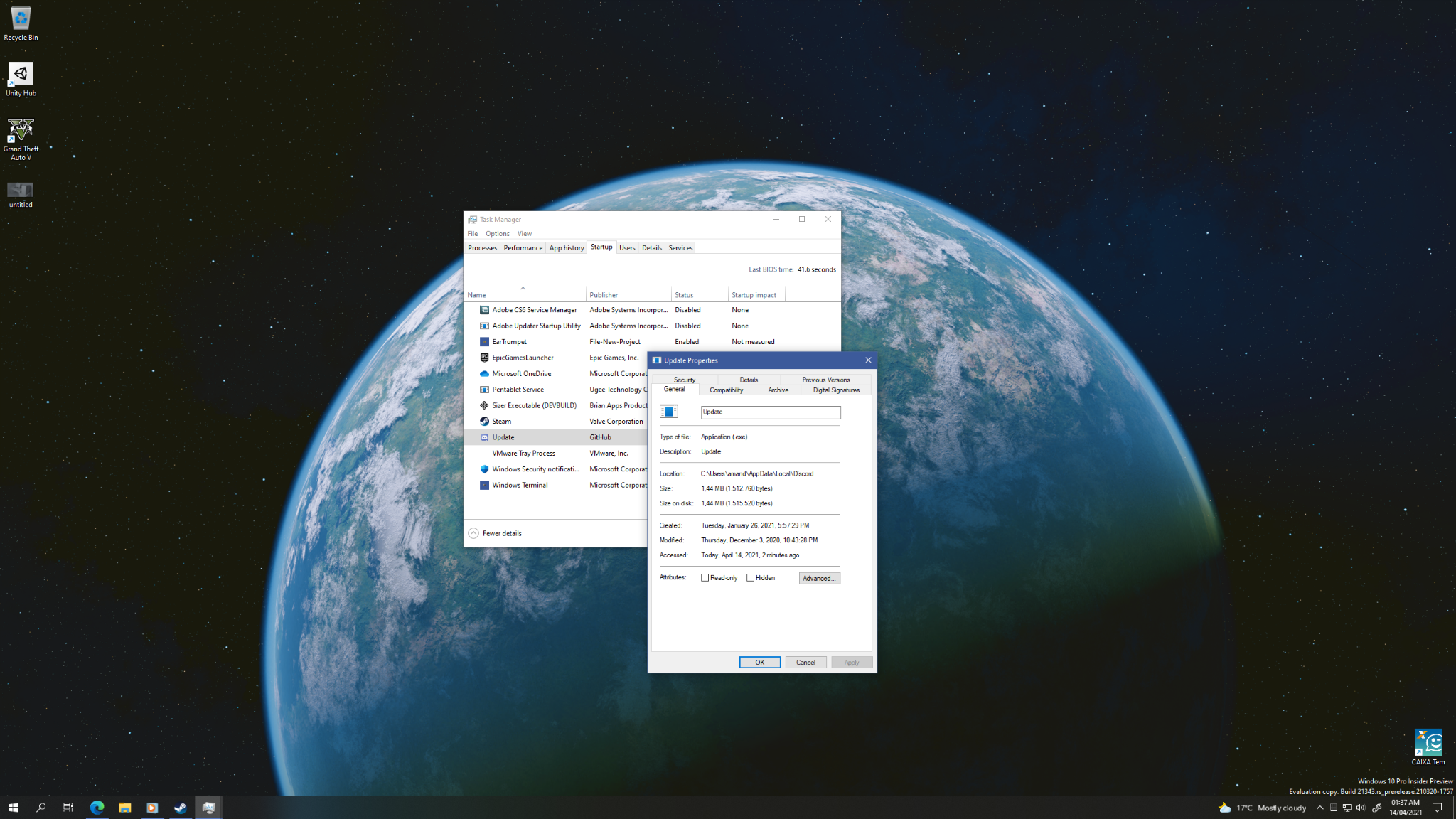Switch to the App history tab
Screen dimensions: 1456x819
(x=567, y=248)
